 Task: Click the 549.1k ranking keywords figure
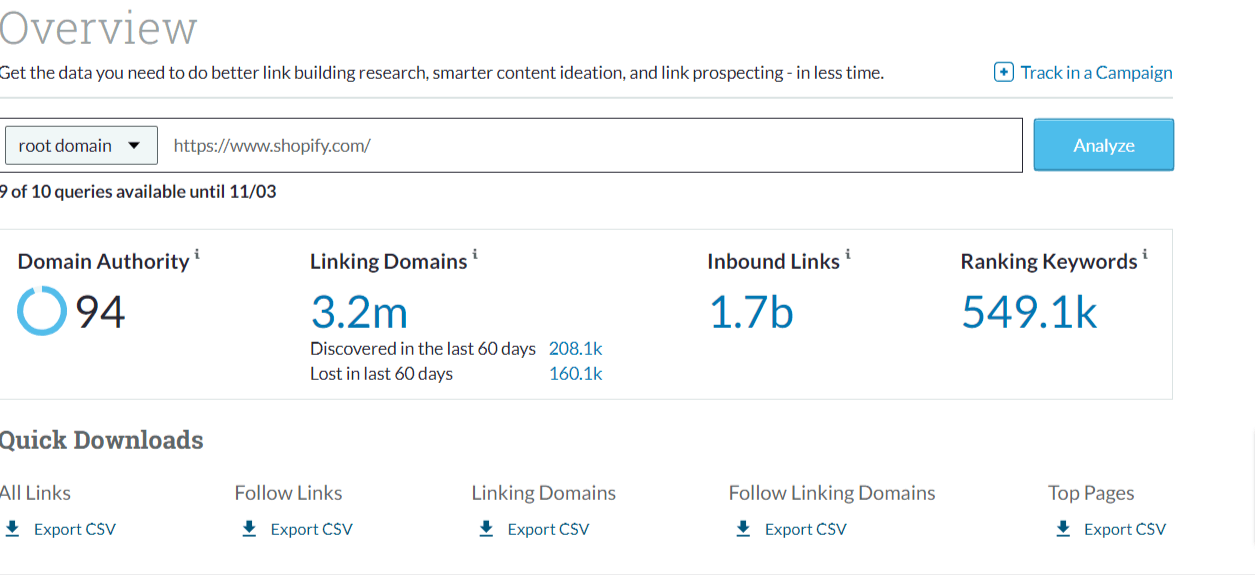(1029, 312)
